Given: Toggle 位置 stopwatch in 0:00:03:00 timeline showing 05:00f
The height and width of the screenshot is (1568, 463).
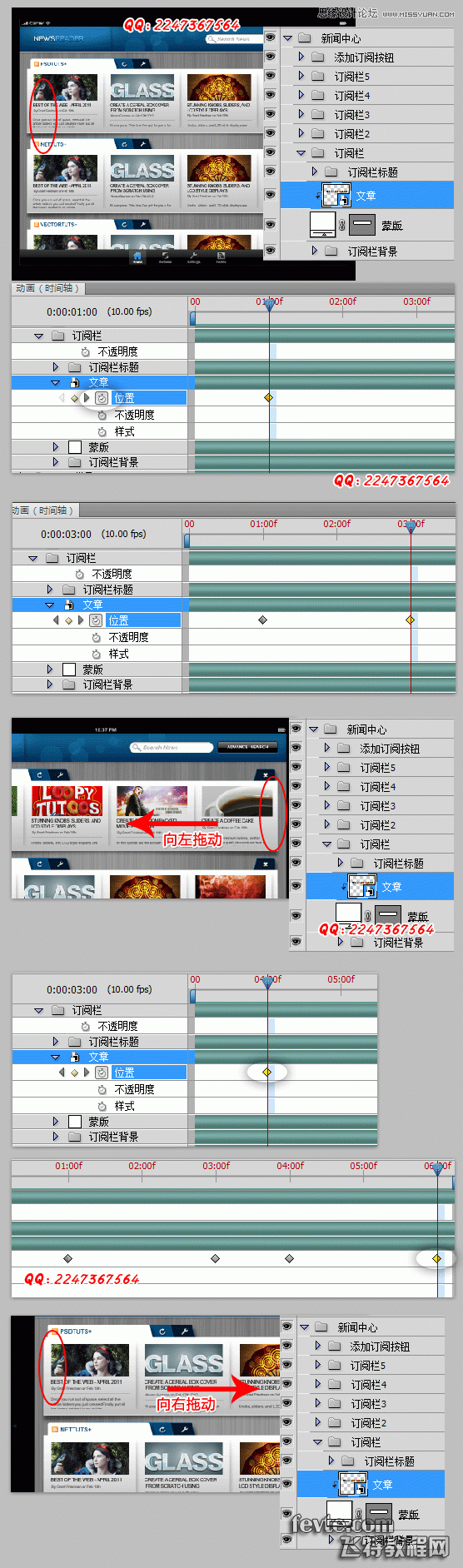Looking at the screenshot, I should pyautogui.click(x=102, y=1073).
